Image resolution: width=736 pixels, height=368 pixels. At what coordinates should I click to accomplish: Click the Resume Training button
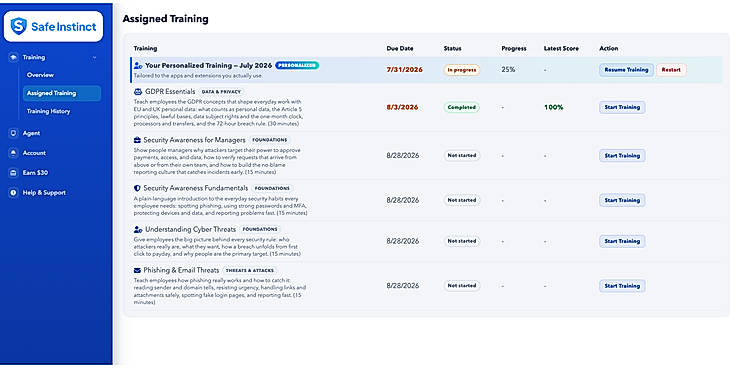(x=626, y=70)
